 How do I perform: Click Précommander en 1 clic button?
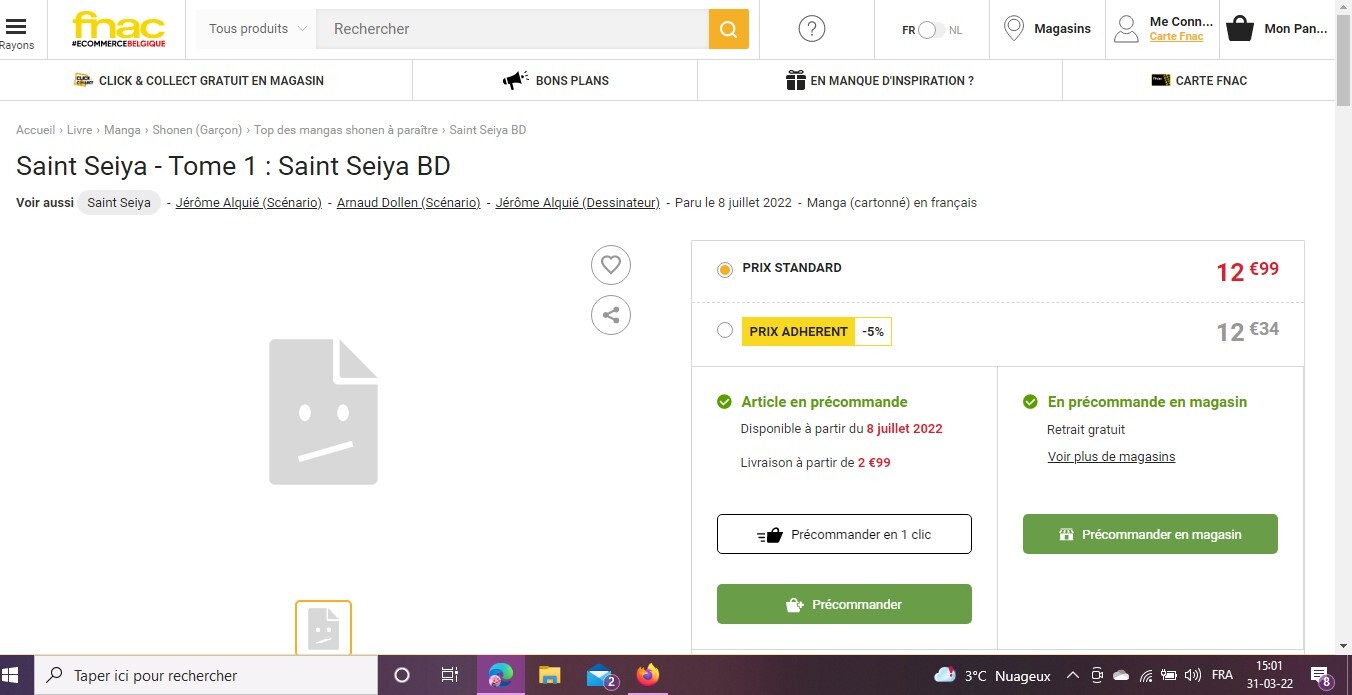pyautogui.click(x=844, y=534)
